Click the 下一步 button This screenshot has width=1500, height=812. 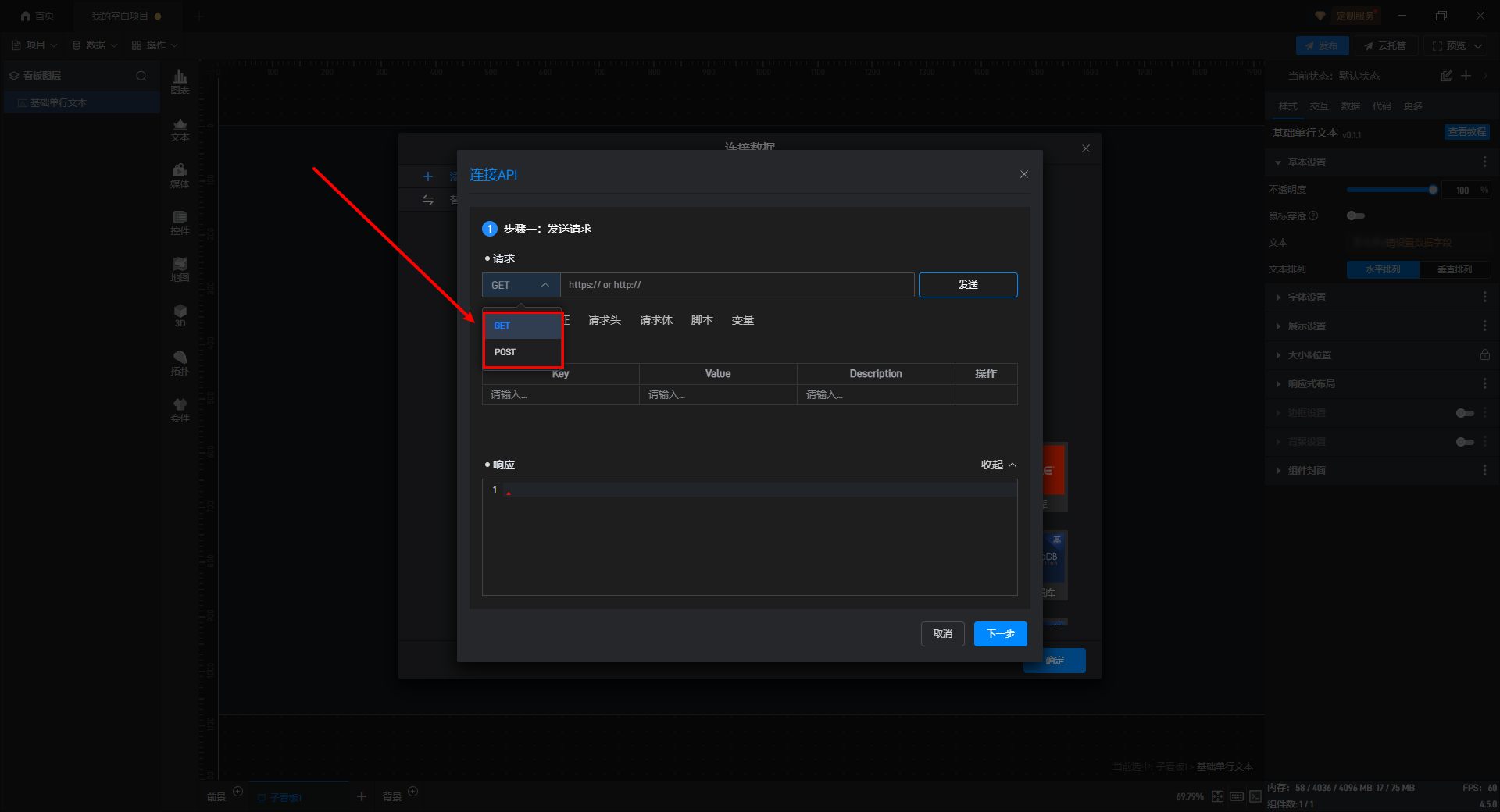(1001, 634)
